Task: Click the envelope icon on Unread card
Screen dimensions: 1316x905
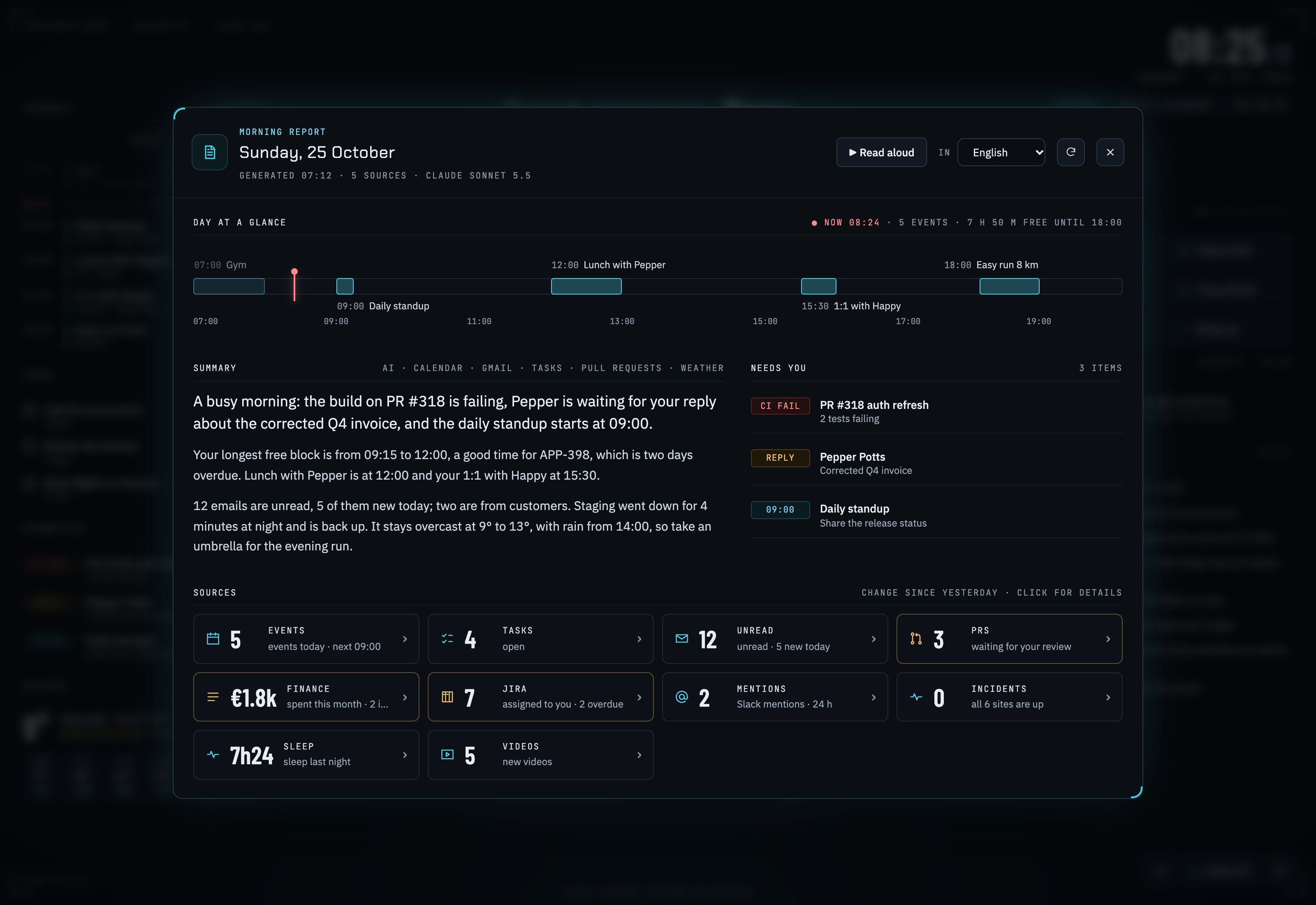Action: pyautogui.click(x=682, y=639)
